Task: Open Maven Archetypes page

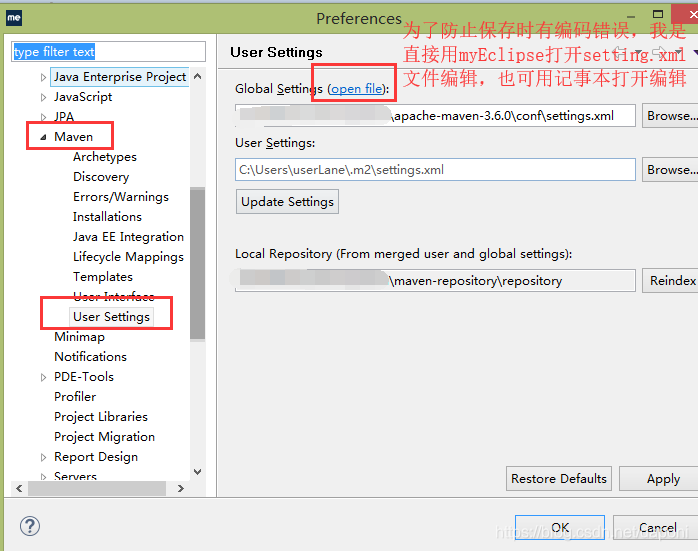Action: [x=105, y=157]
